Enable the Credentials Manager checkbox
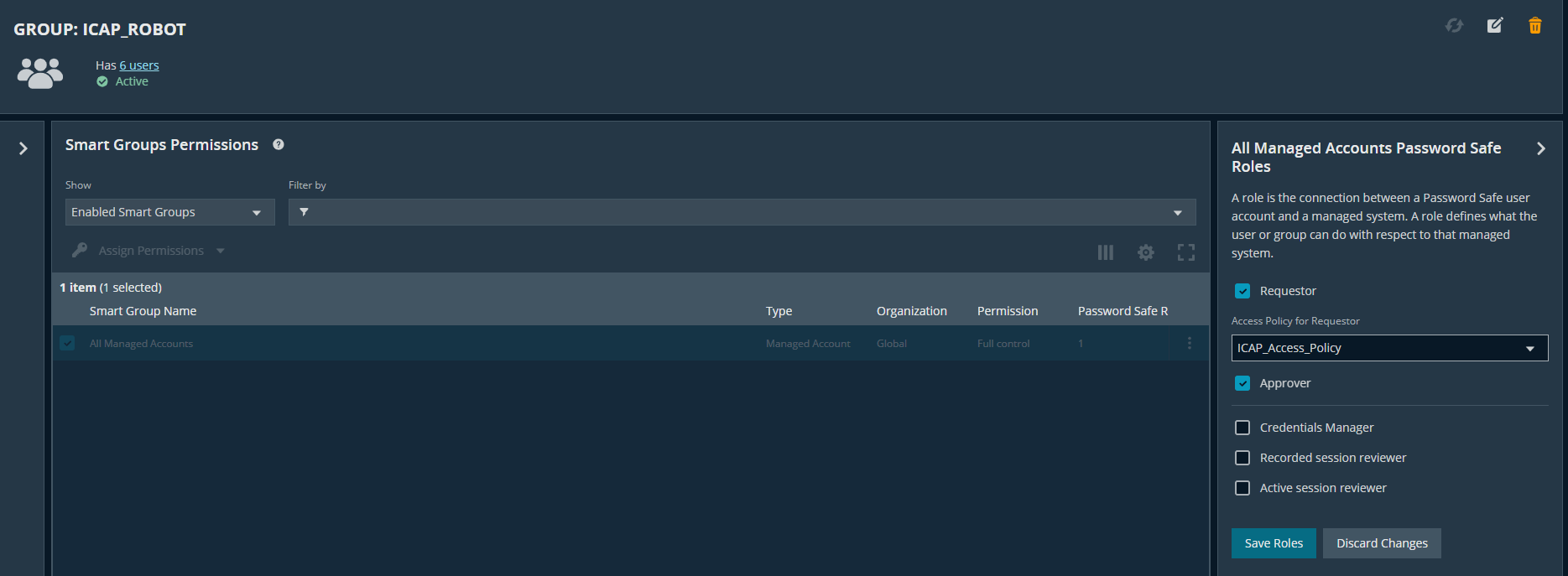The width and height of the screenshot is (1568, 576). point(1242,428)
